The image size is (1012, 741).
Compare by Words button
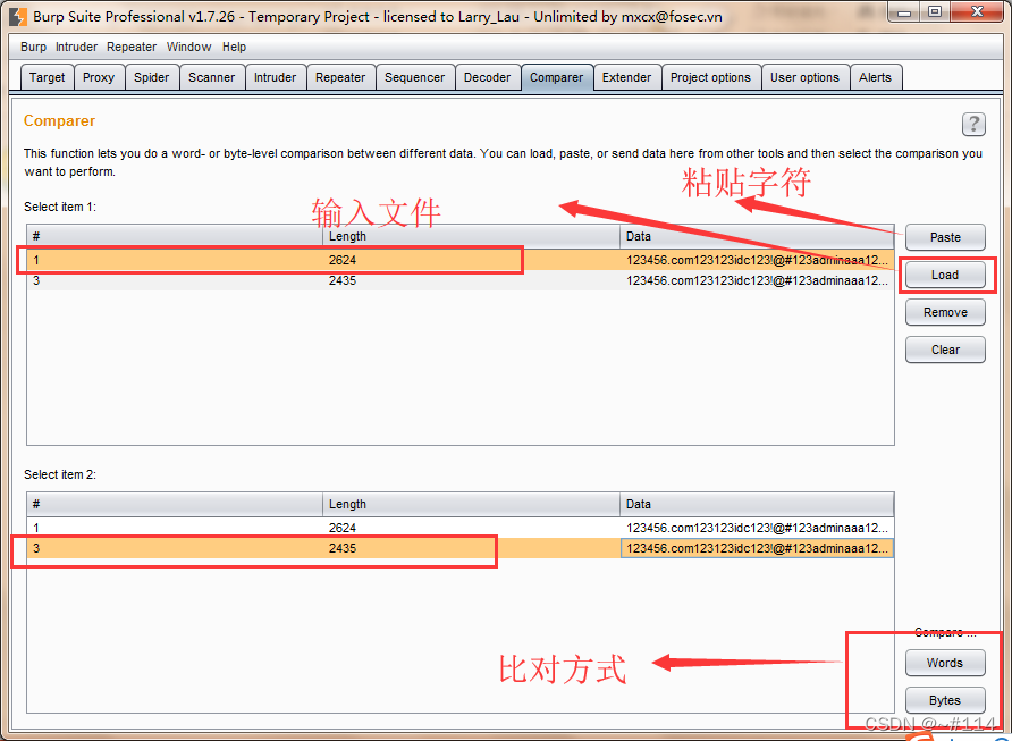click(x=945, y=663)
